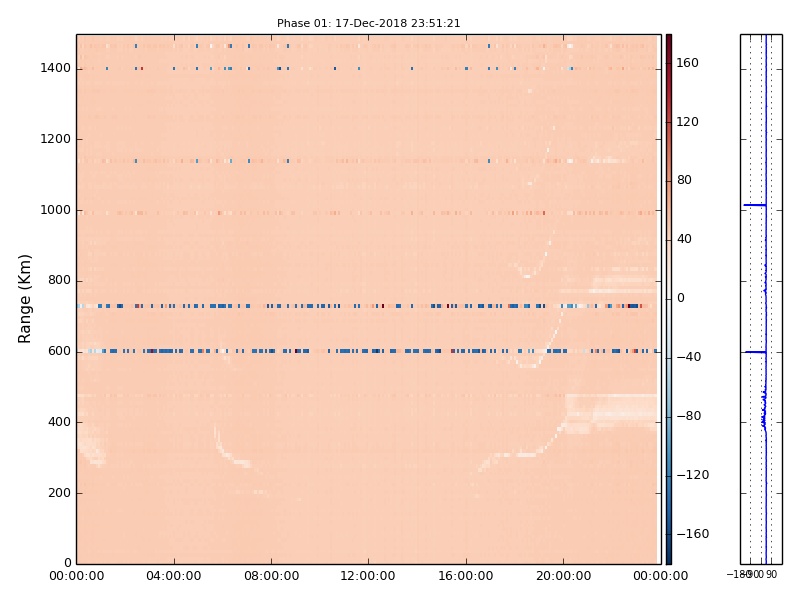This screenshot has width=800, height=600.
Task: Click the colorbar −120 label
Action: point(692,475)
